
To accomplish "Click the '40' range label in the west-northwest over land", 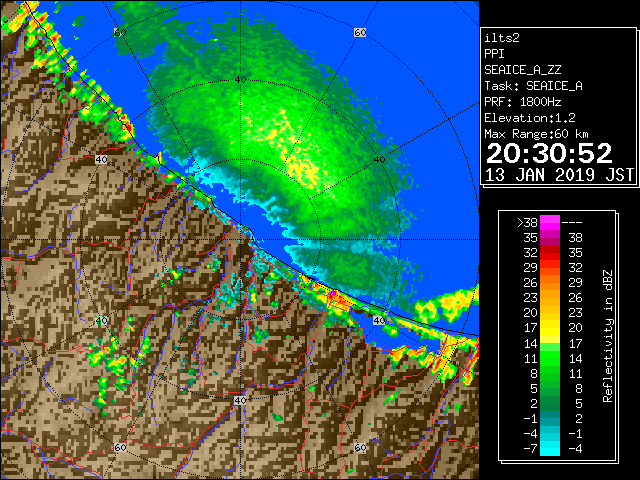I will tap(101, 160).
